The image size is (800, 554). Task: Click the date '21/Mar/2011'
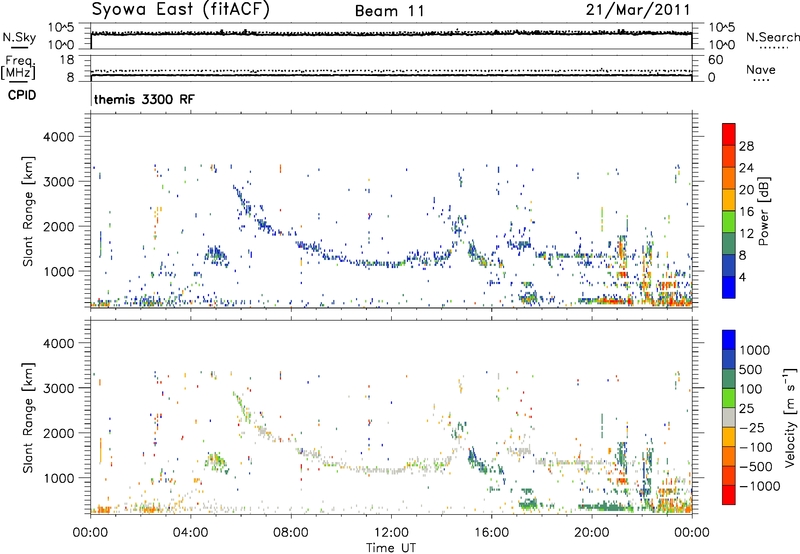click(x=638, y=10)
